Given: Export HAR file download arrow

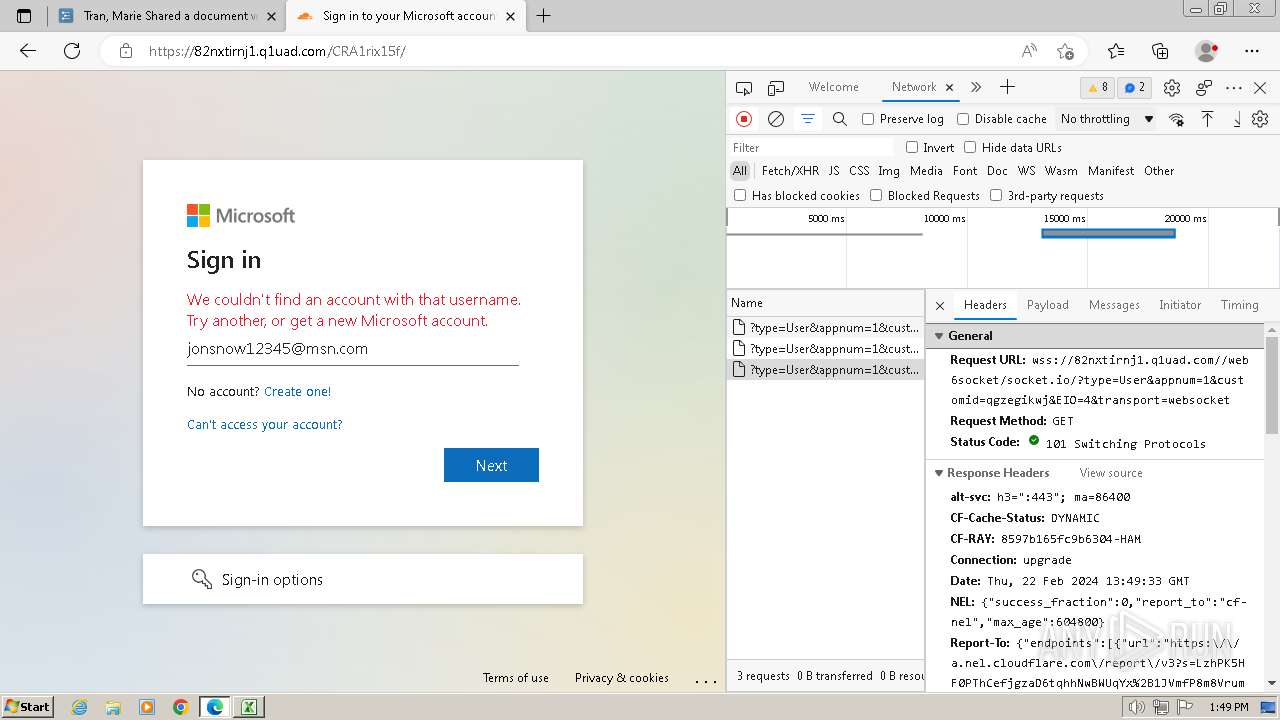Looking at the screenshot, I should [1236, 119].
